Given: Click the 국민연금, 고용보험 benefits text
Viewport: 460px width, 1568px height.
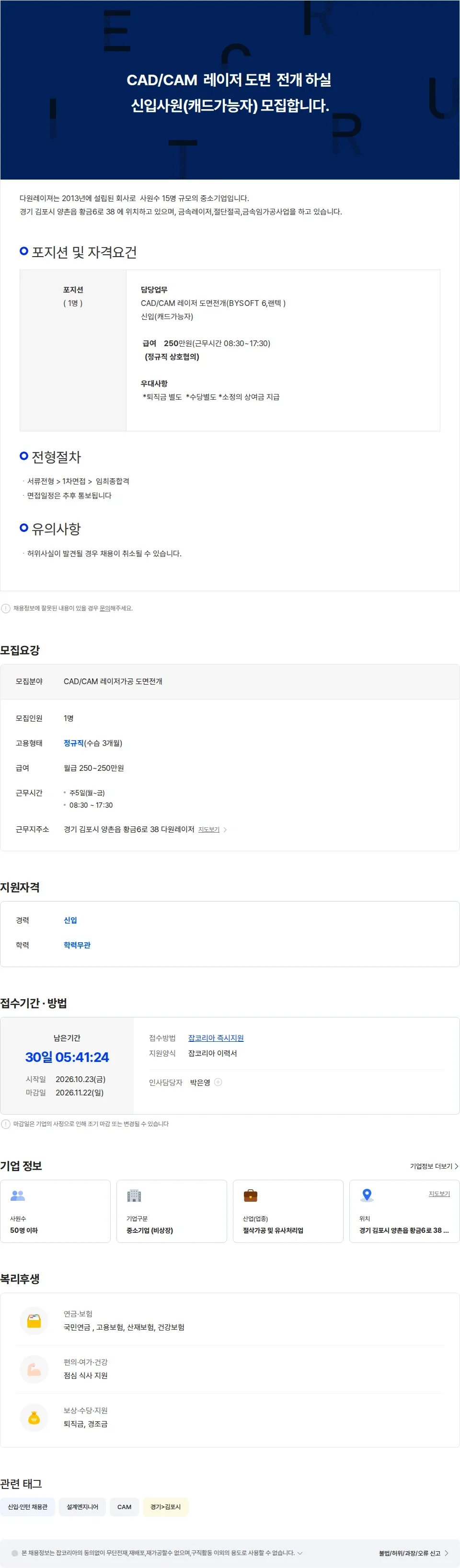Looking at the screenshot, I should pos(124,1328).
